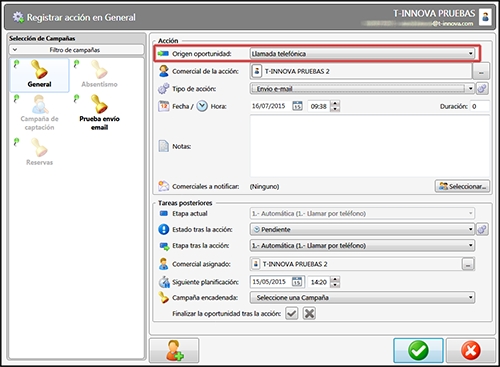The height and width of the screenshot is (367, 500).
Task: Click the Seleccionar... button
Action: [462, 186]
